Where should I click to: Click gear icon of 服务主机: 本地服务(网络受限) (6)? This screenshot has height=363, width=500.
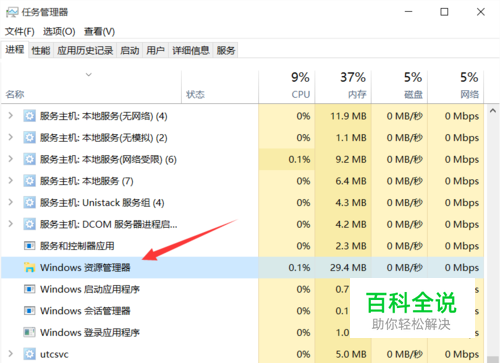(29, 159)
